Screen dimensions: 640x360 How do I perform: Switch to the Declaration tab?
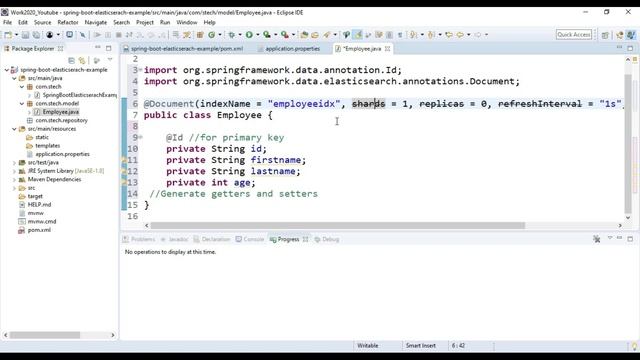(212, 239)
